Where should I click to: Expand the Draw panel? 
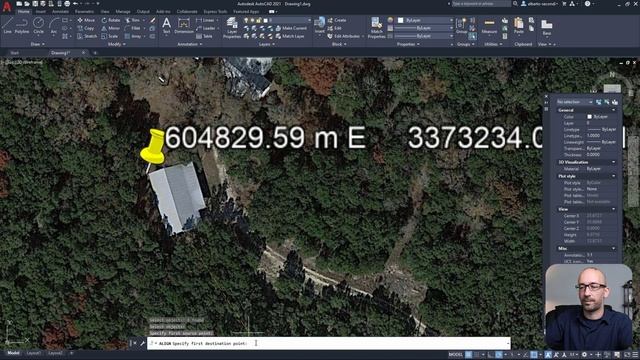(x=38, y=44)
